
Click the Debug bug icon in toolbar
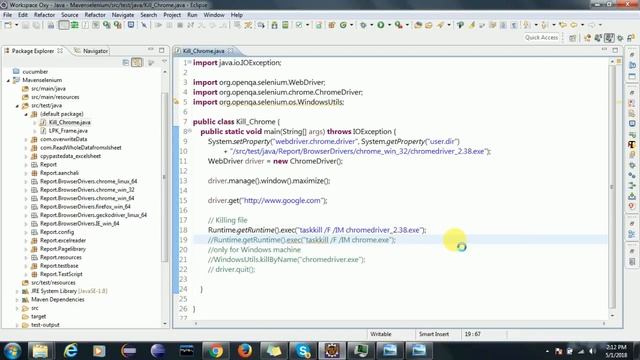363,25
